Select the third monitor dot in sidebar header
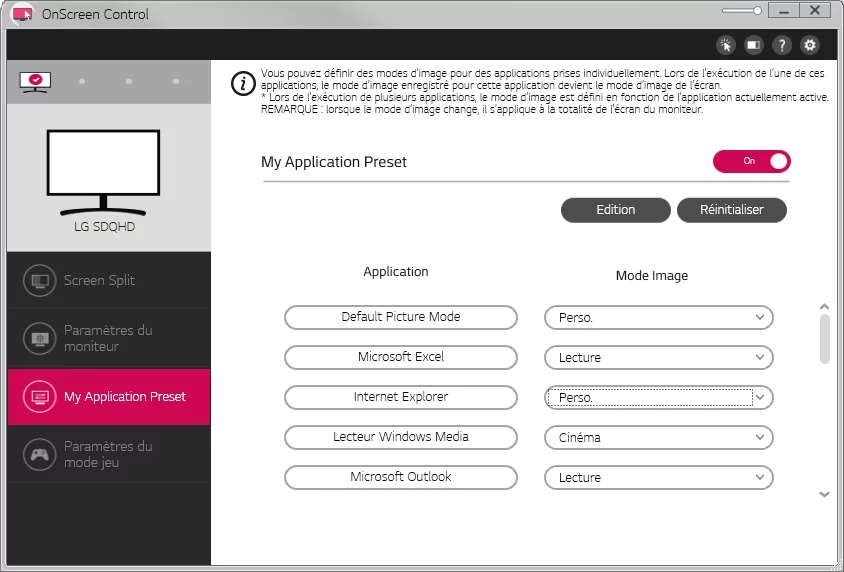This screenshot has height=572, width=844. tap(129, 82)
